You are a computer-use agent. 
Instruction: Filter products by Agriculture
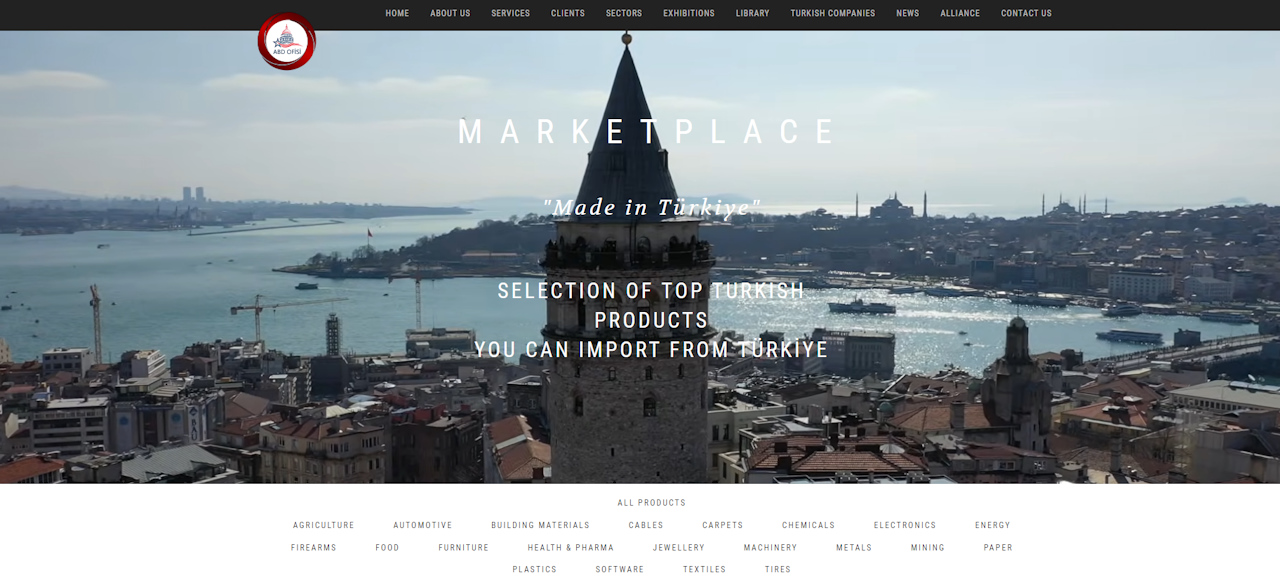coord(324,525)
